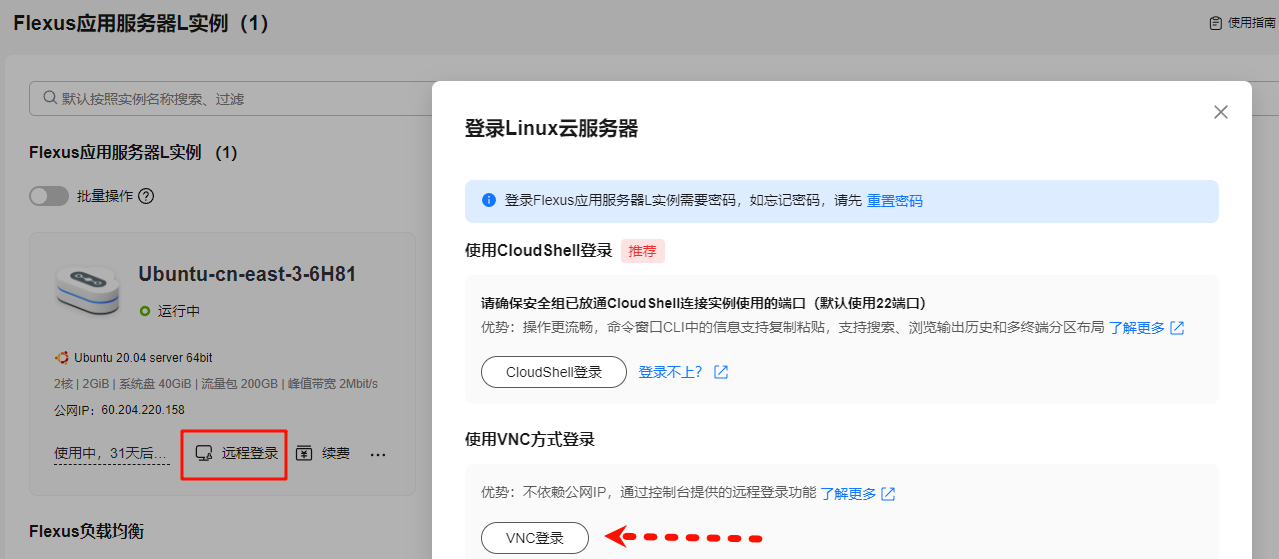The width and height of the screenshot is (1279, 559).
Task: Close the 登录Linux云服务器 dialog
Action: 1221,112
